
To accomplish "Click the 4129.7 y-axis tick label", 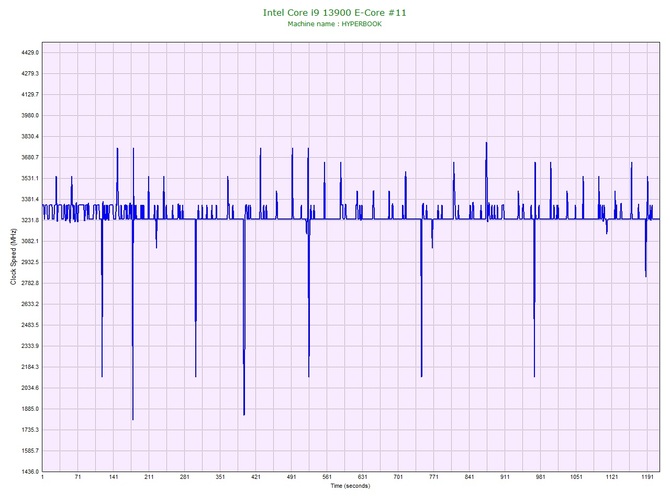I will pyautogui.click(x=30, y=94).
